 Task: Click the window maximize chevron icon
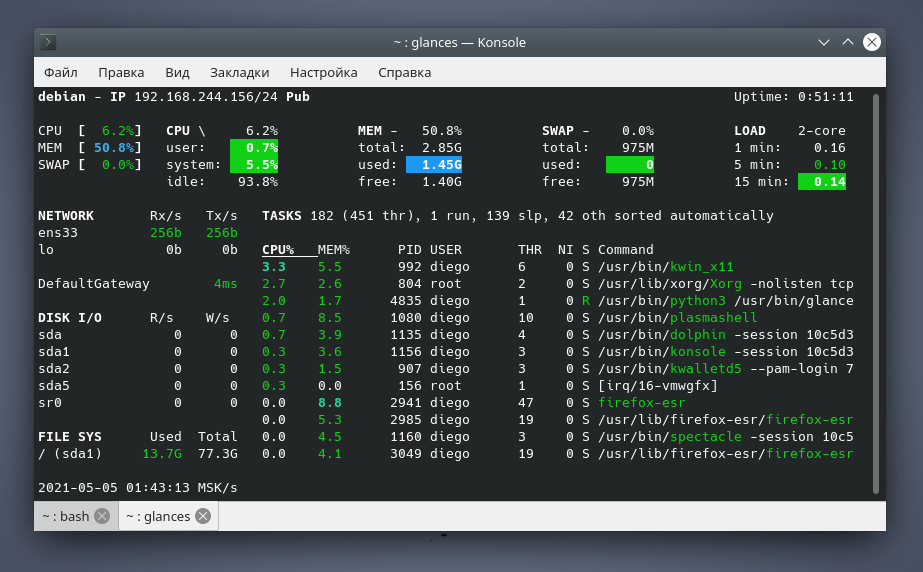click(x=847, y=42)
